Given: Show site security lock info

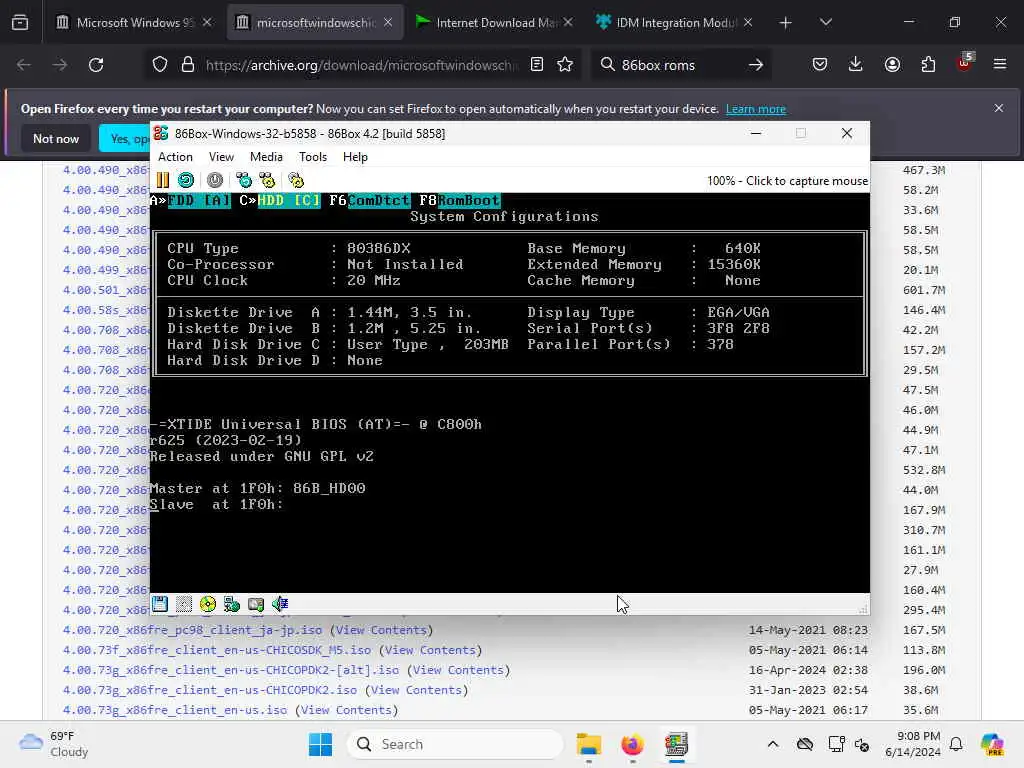Looking at the screenshot, I should coord(188,65).
